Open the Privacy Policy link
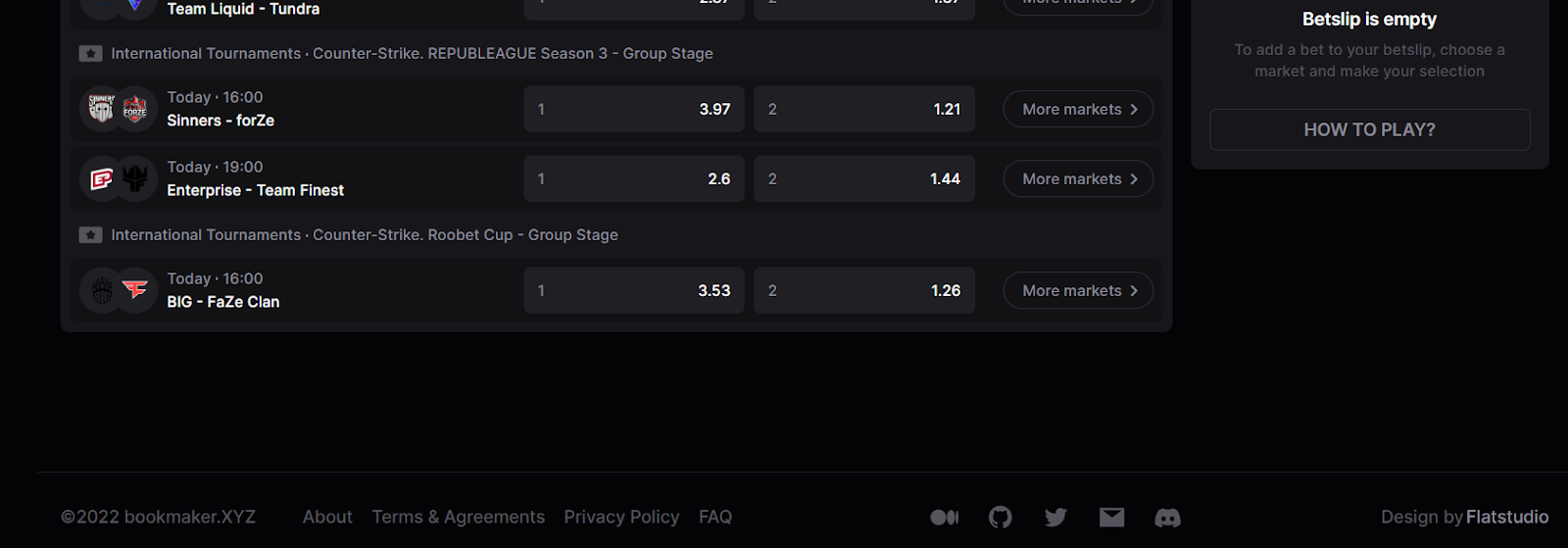The width and height of the screenshot is (1568, 548). coord(621,517)
